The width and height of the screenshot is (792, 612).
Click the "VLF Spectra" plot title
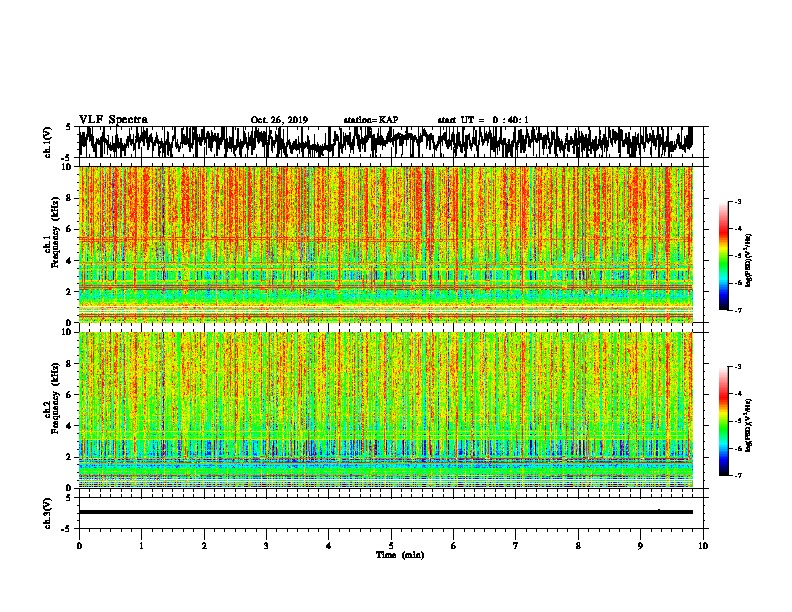coord(113,120)
